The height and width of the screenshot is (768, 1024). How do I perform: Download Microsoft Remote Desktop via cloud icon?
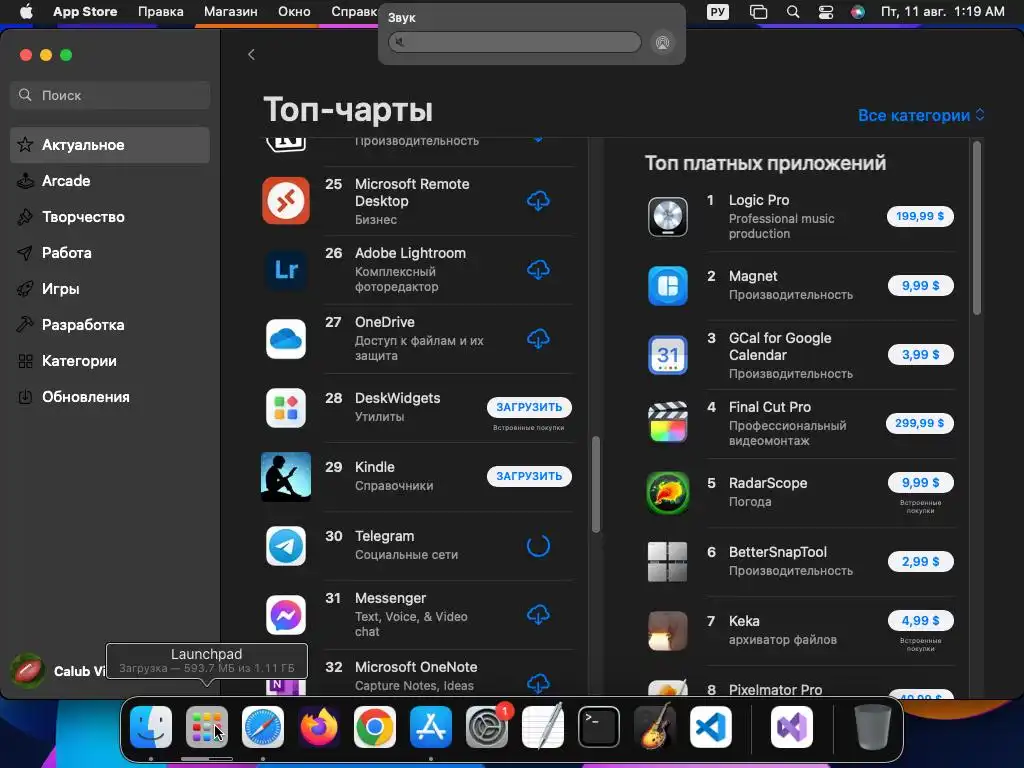coord(538,200)
